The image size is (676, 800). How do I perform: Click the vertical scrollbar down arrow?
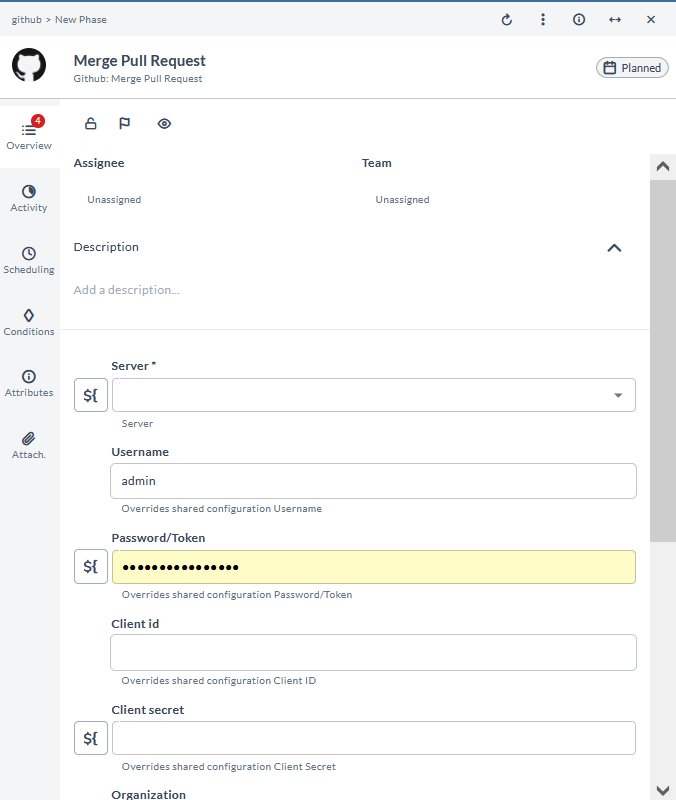[662, 790]
